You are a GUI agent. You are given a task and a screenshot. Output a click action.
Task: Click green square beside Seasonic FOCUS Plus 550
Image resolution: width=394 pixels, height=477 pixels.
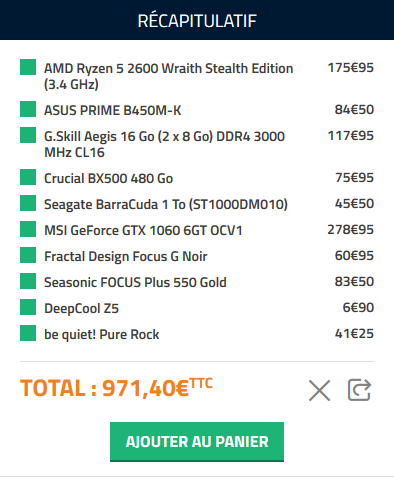tap(28, 281)
